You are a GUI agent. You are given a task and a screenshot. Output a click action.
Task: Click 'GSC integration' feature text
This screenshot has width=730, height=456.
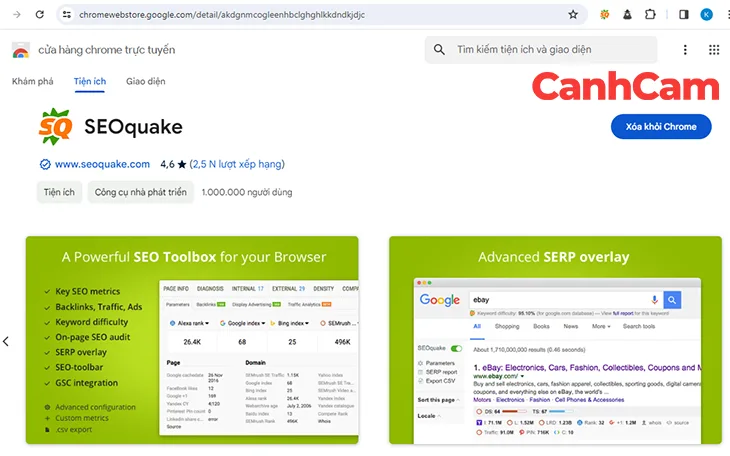tap(87, 383)
